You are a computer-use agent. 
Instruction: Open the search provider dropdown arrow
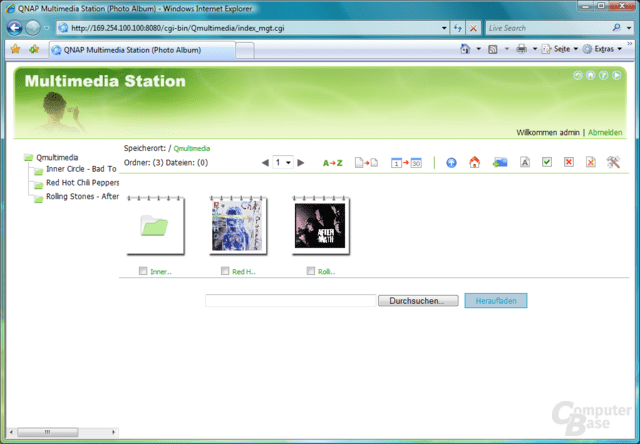coord(629,28)
